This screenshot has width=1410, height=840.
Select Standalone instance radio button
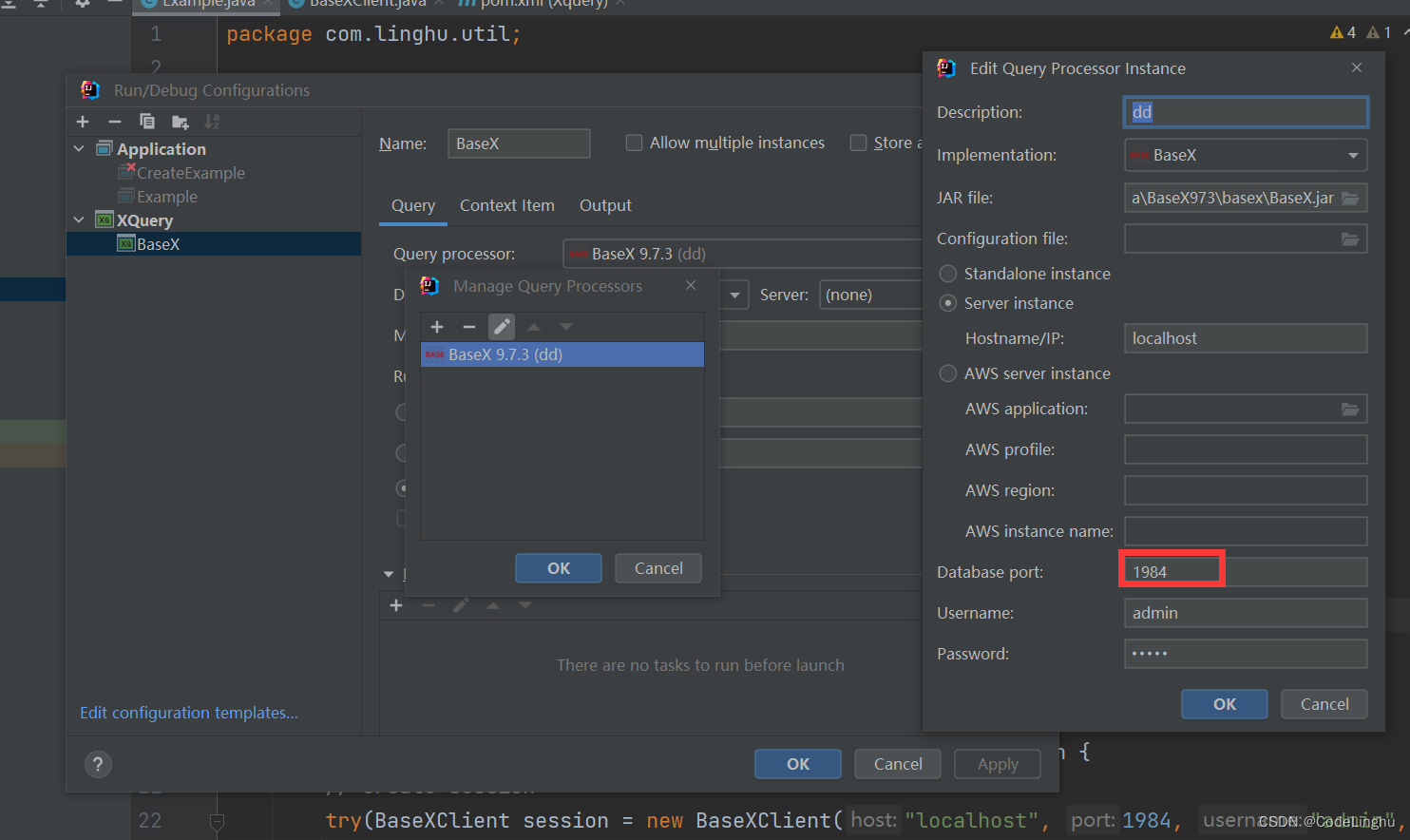[x=947, y=274]
